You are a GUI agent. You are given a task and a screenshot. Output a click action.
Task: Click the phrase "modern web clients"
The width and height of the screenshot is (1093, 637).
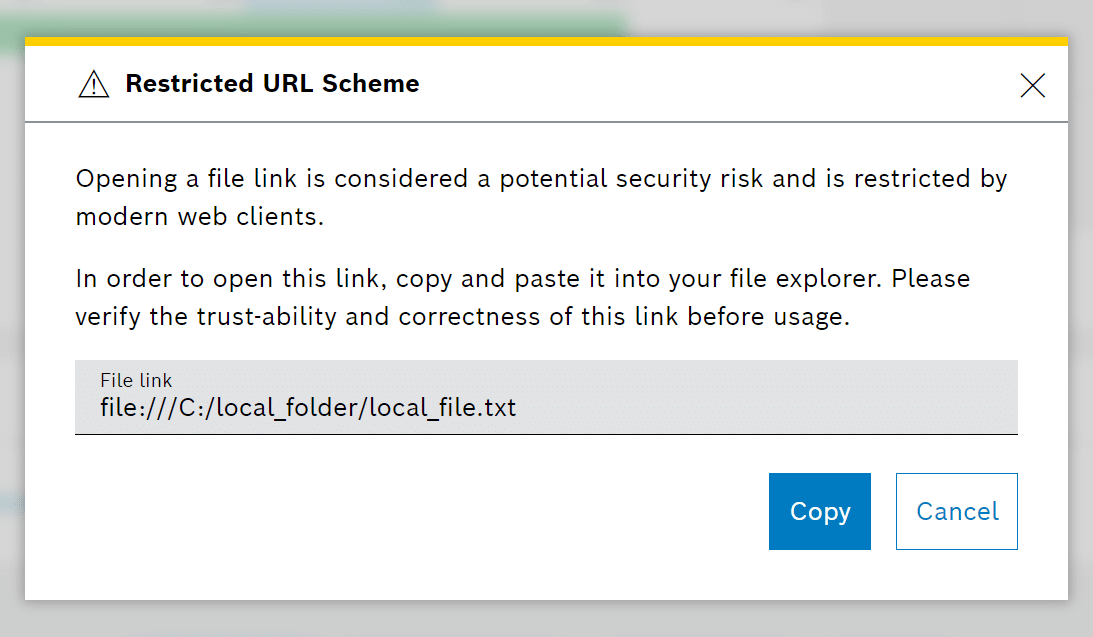click(x=199, y=217)
